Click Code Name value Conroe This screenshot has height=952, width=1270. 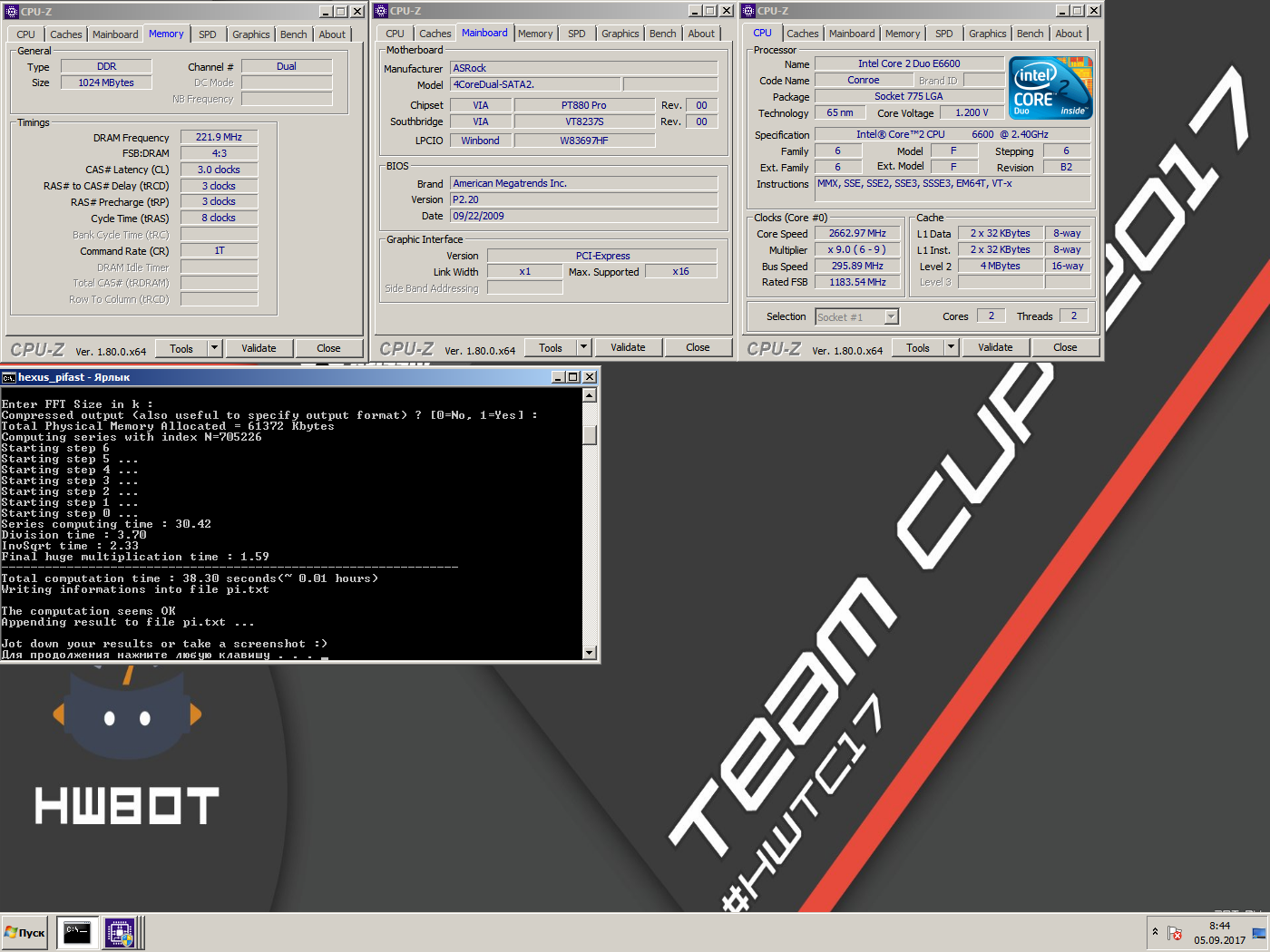(x=864, y=80)
